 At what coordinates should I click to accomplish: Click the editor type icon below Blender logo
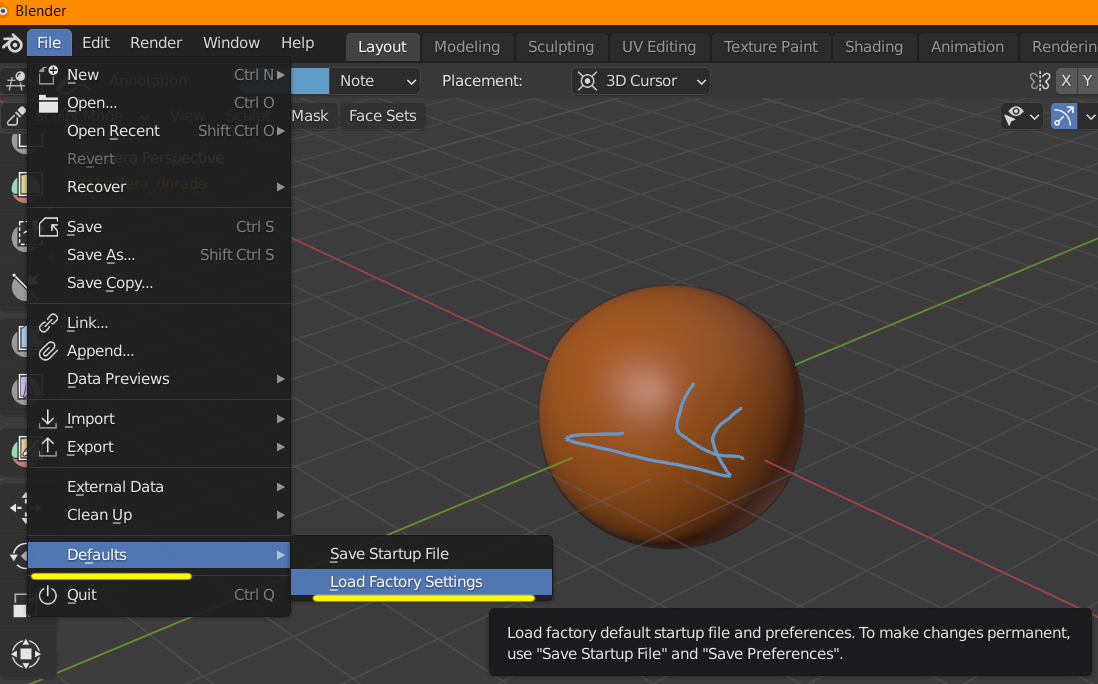(x=15, y=81)
